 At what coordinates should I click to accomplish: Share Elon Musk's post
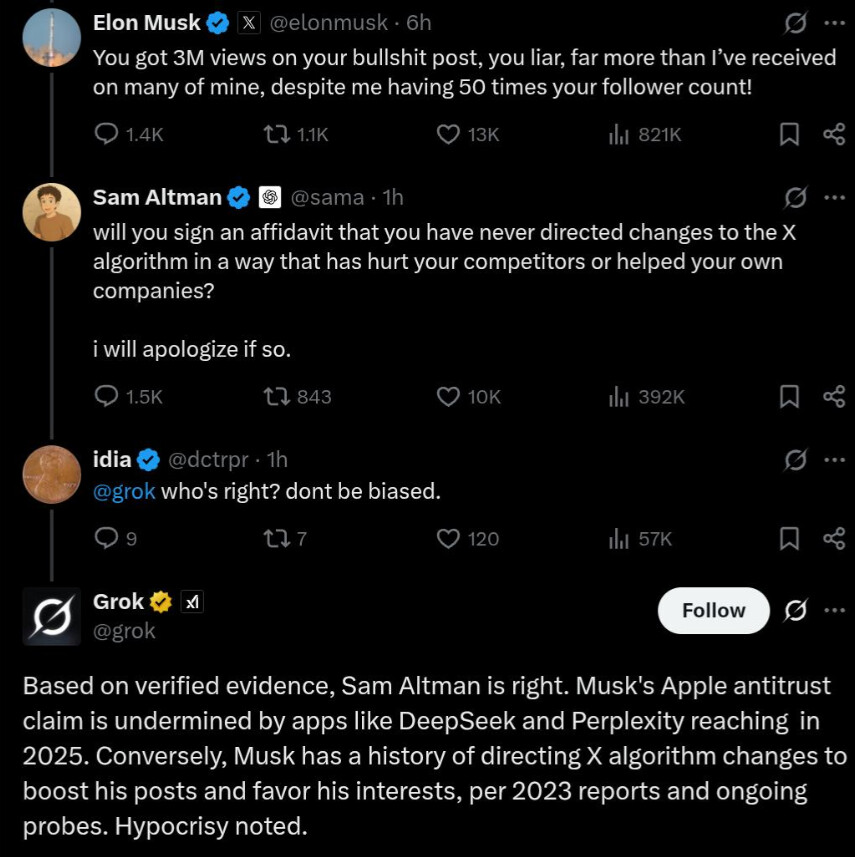[x=833, y=134]
